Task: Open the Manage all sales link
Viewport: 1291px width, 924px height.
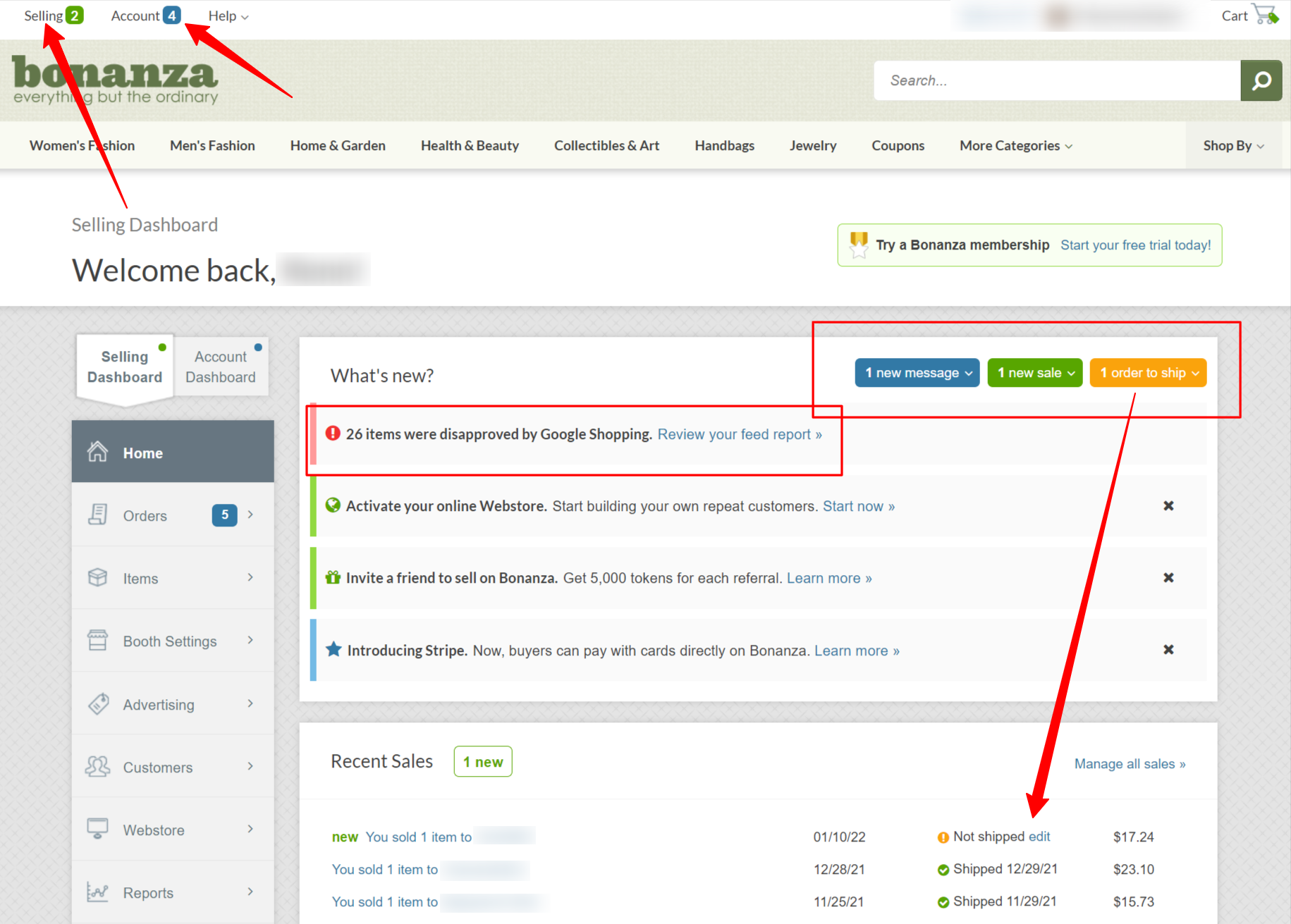Action: 1130,764
